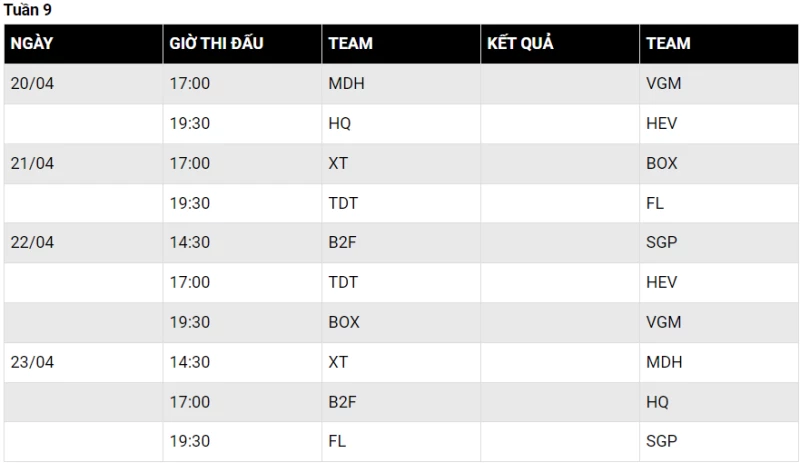
Task: Click VGM in the 20/04 17:00 match
Action: tap(663, 84)
